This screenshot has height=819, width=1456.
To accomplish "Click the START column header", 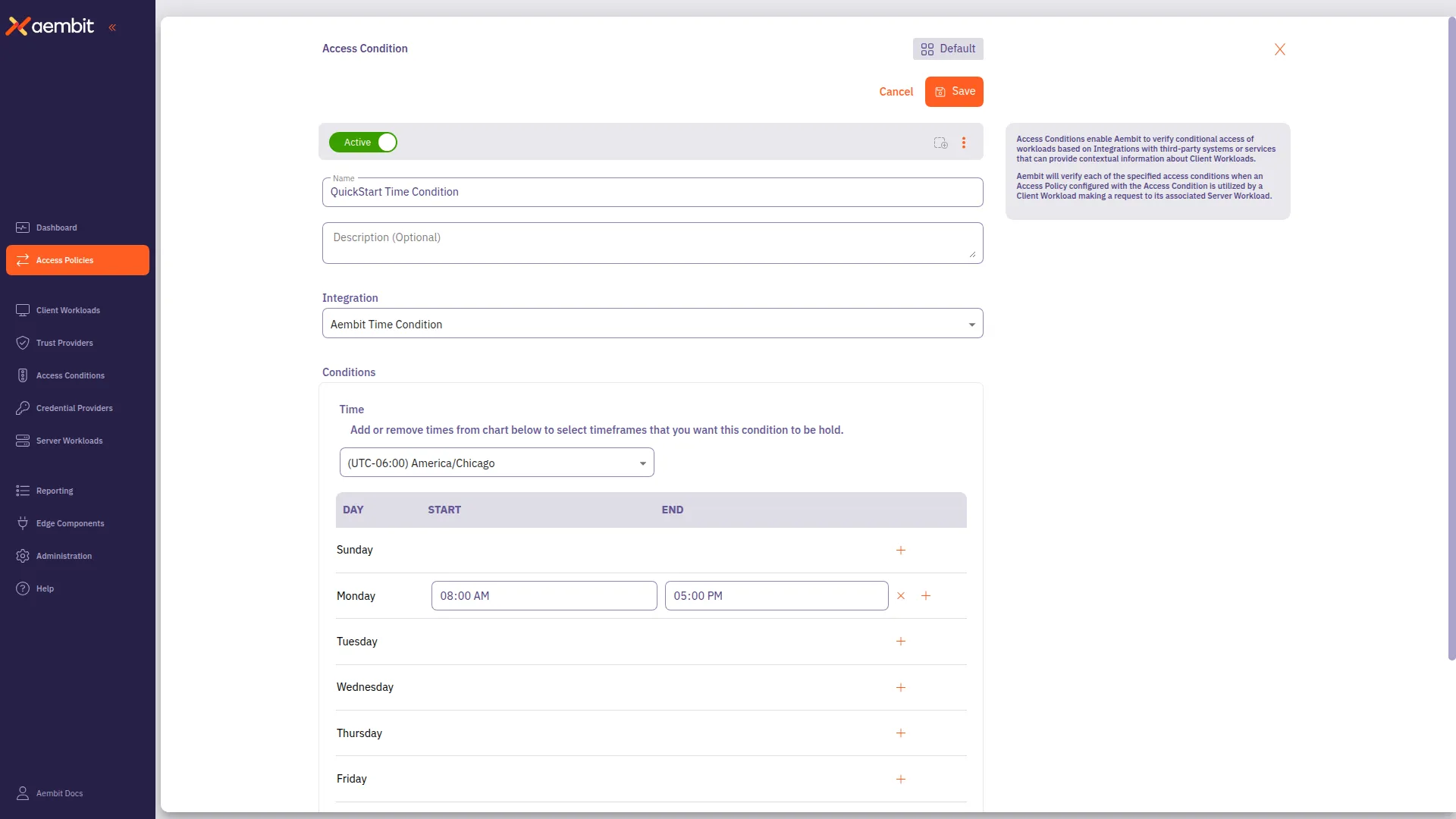I will tap(444, 510).
